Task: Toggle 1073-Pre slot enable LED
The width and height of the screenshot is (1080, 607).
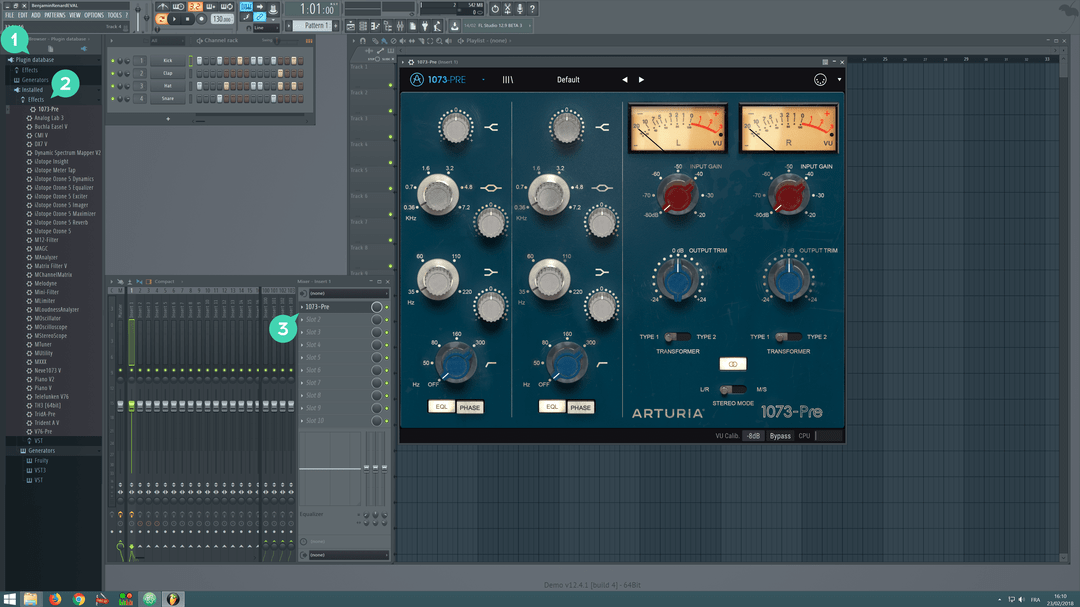Action: point(387,307)
